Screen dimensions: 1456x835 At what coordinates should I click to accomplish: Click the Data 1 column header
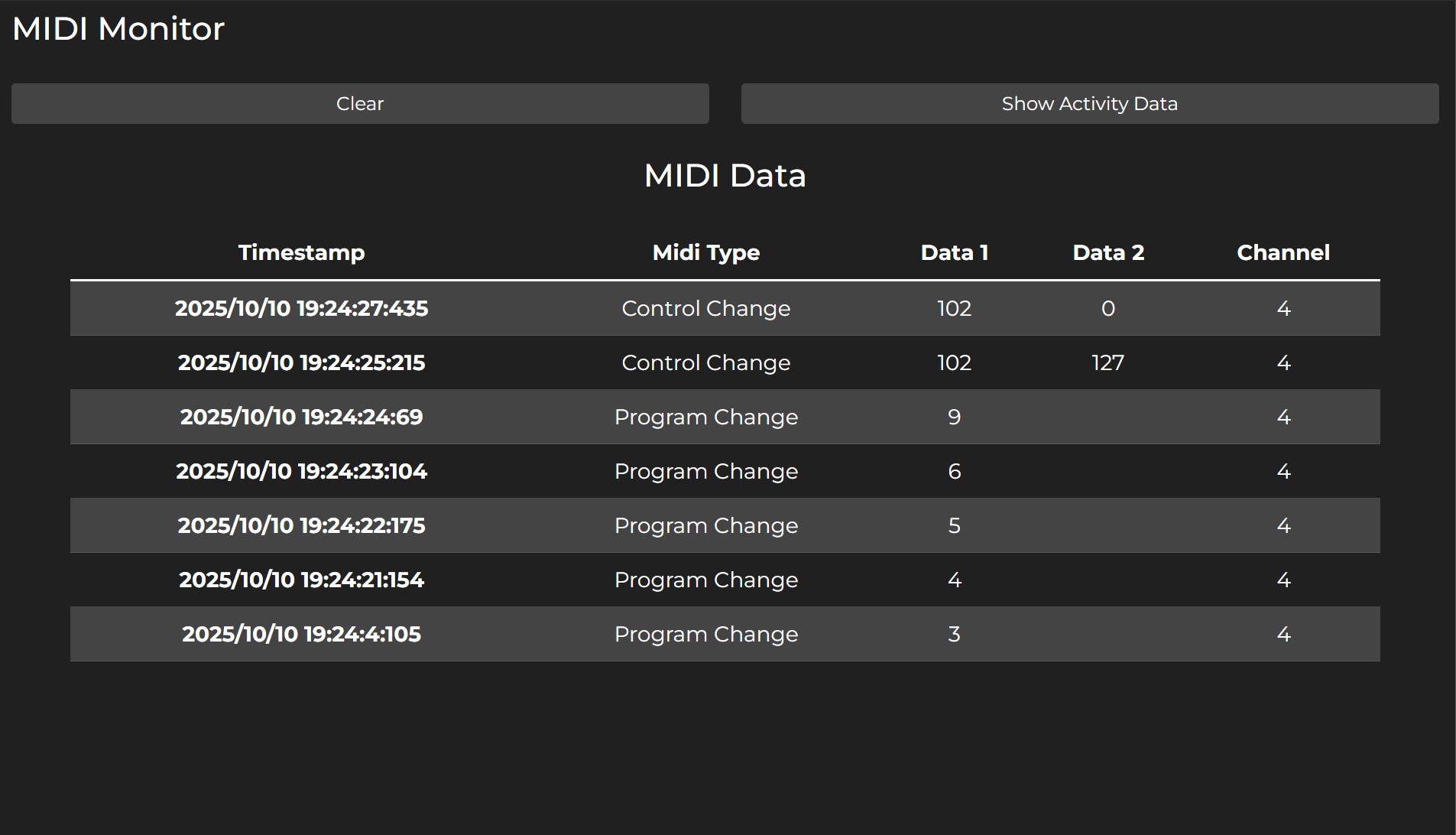pyautogui.click(x=954, y=253)
